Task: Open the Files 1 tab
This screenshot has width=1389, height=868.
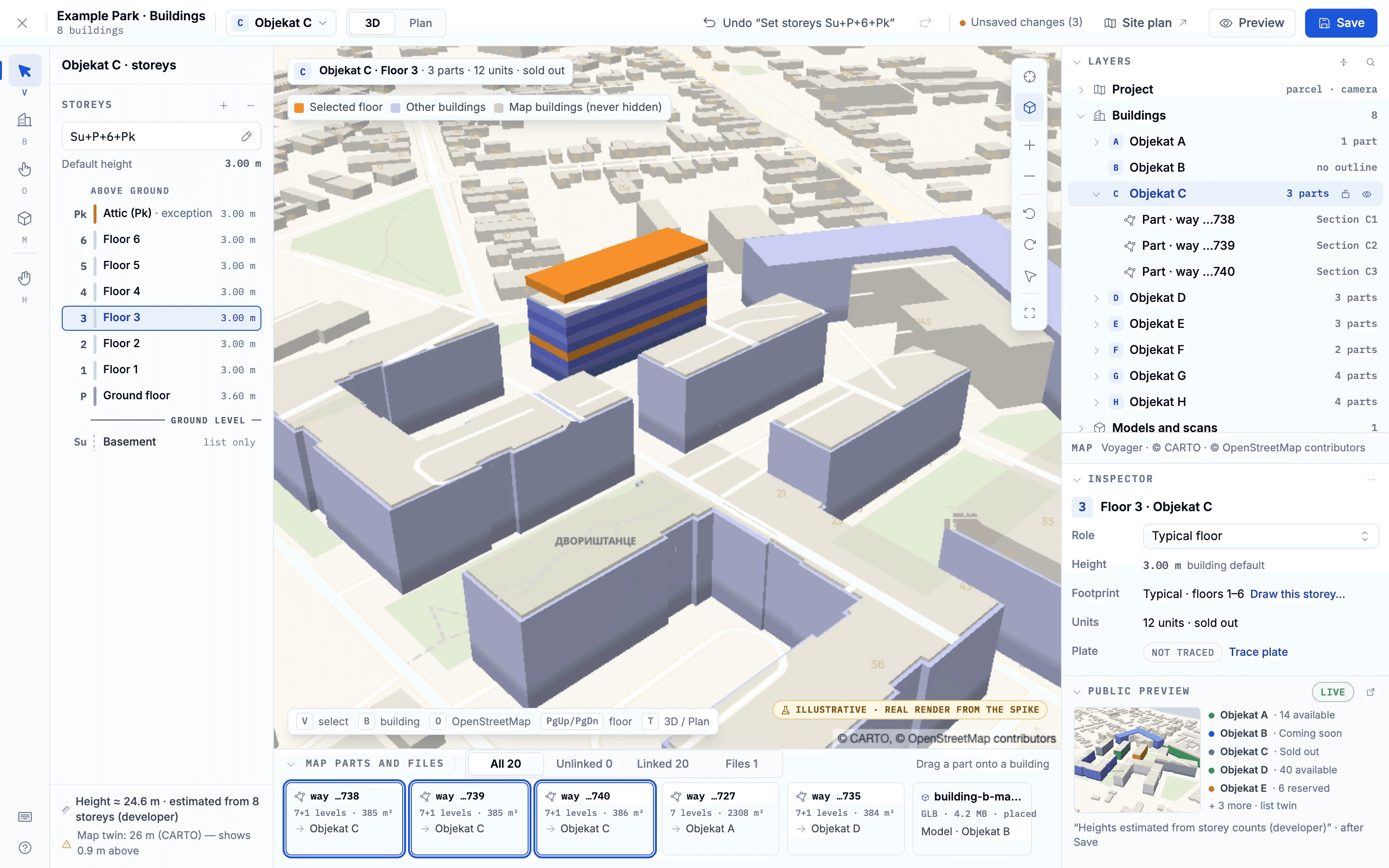Action: (741, 763)
